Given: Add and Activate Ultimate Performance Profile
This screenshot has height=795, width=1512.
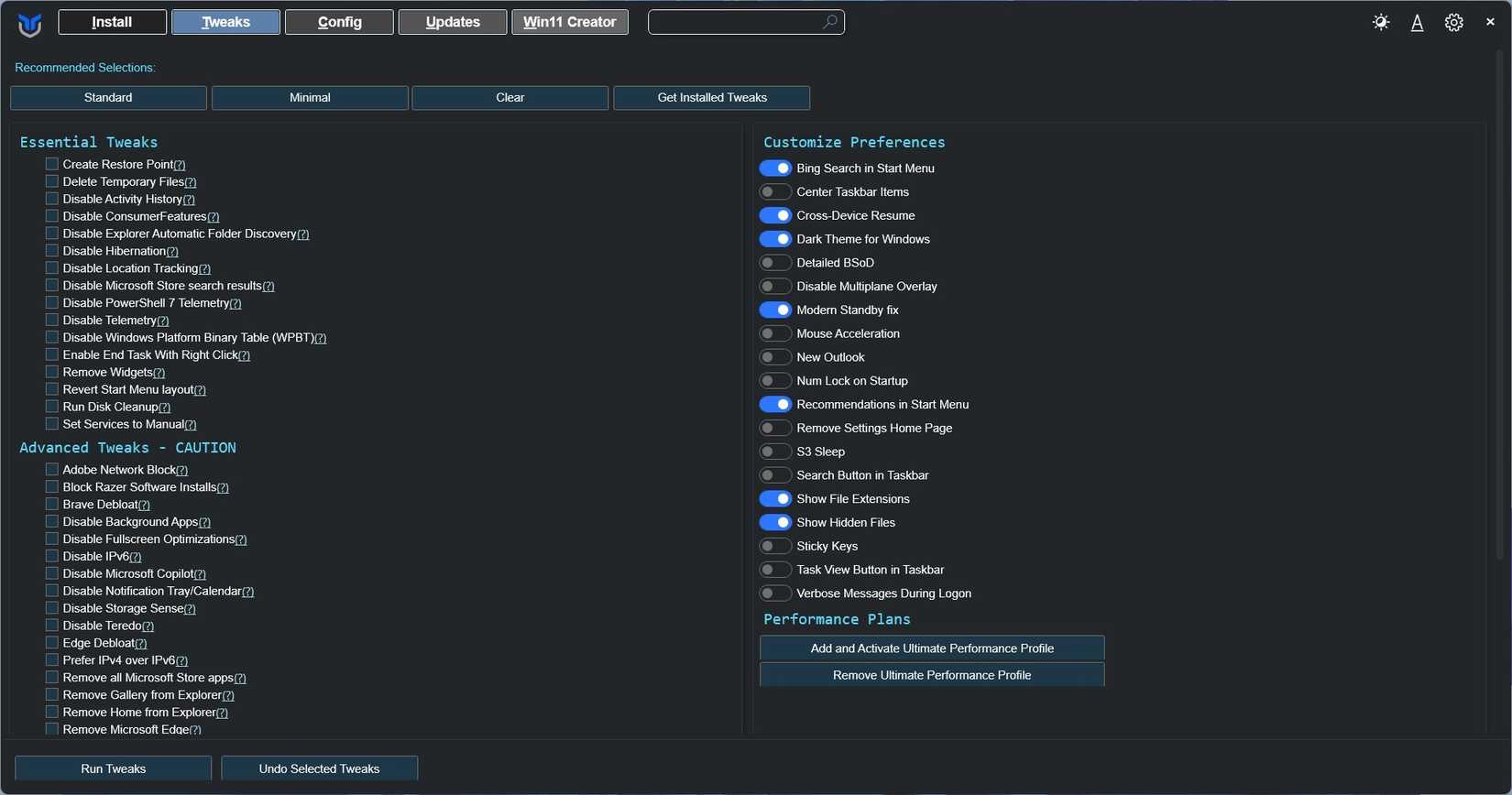Looking at the screenshot, I should point(932,648).
